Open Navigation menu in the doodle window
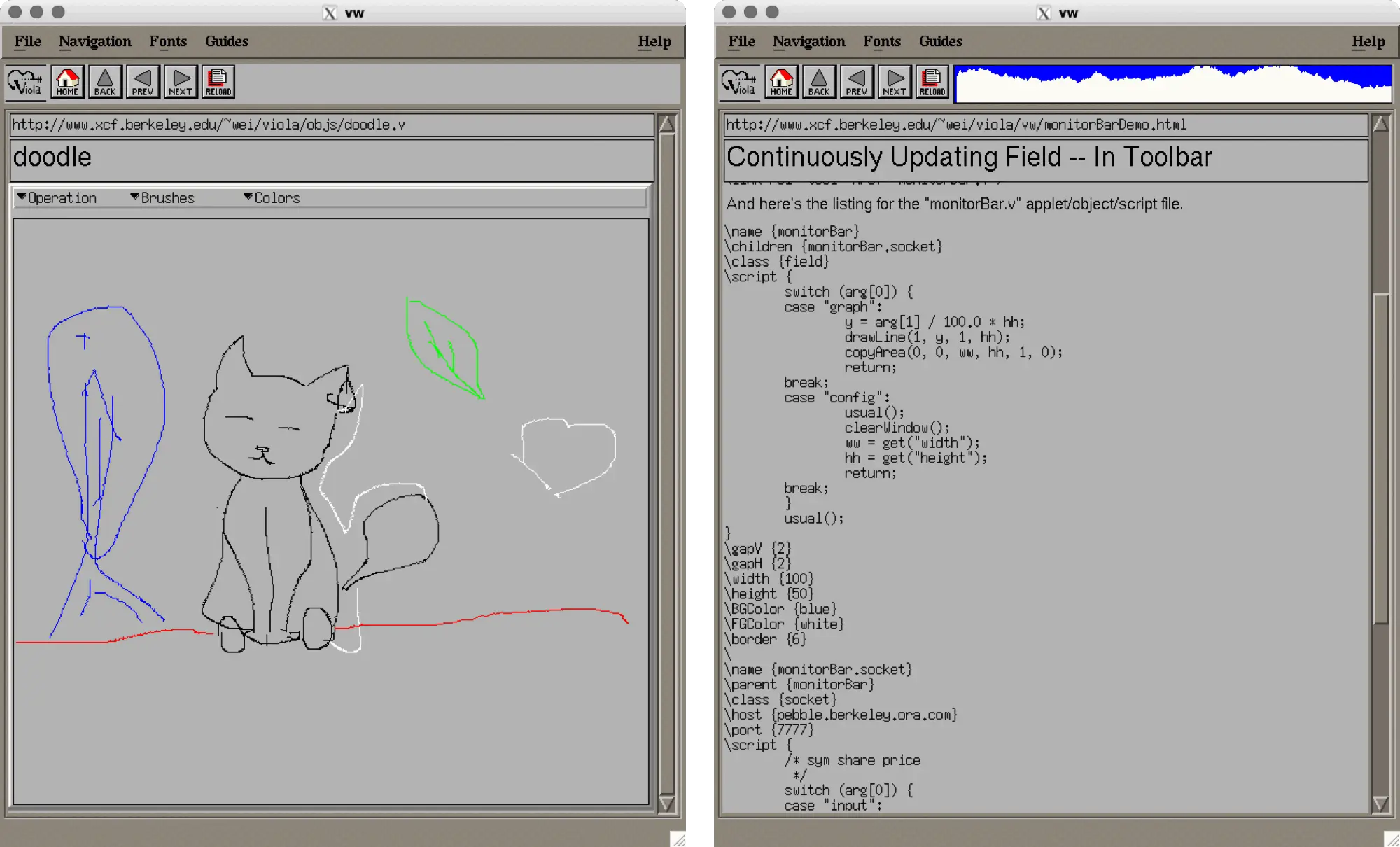 coord(95,41)
